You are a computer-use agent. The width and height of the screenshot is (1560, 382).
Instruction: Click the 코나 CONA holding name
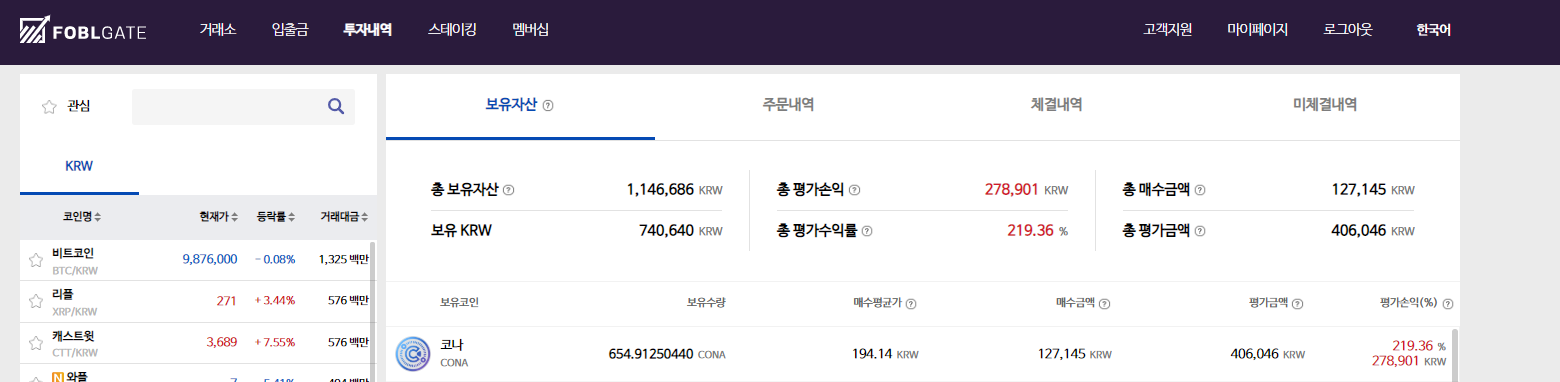(453, 353)
